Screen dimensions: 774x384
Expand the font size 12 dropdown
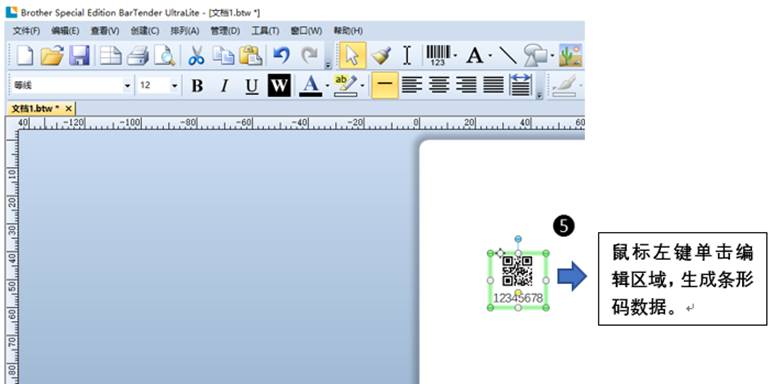(x=174, y=86)
